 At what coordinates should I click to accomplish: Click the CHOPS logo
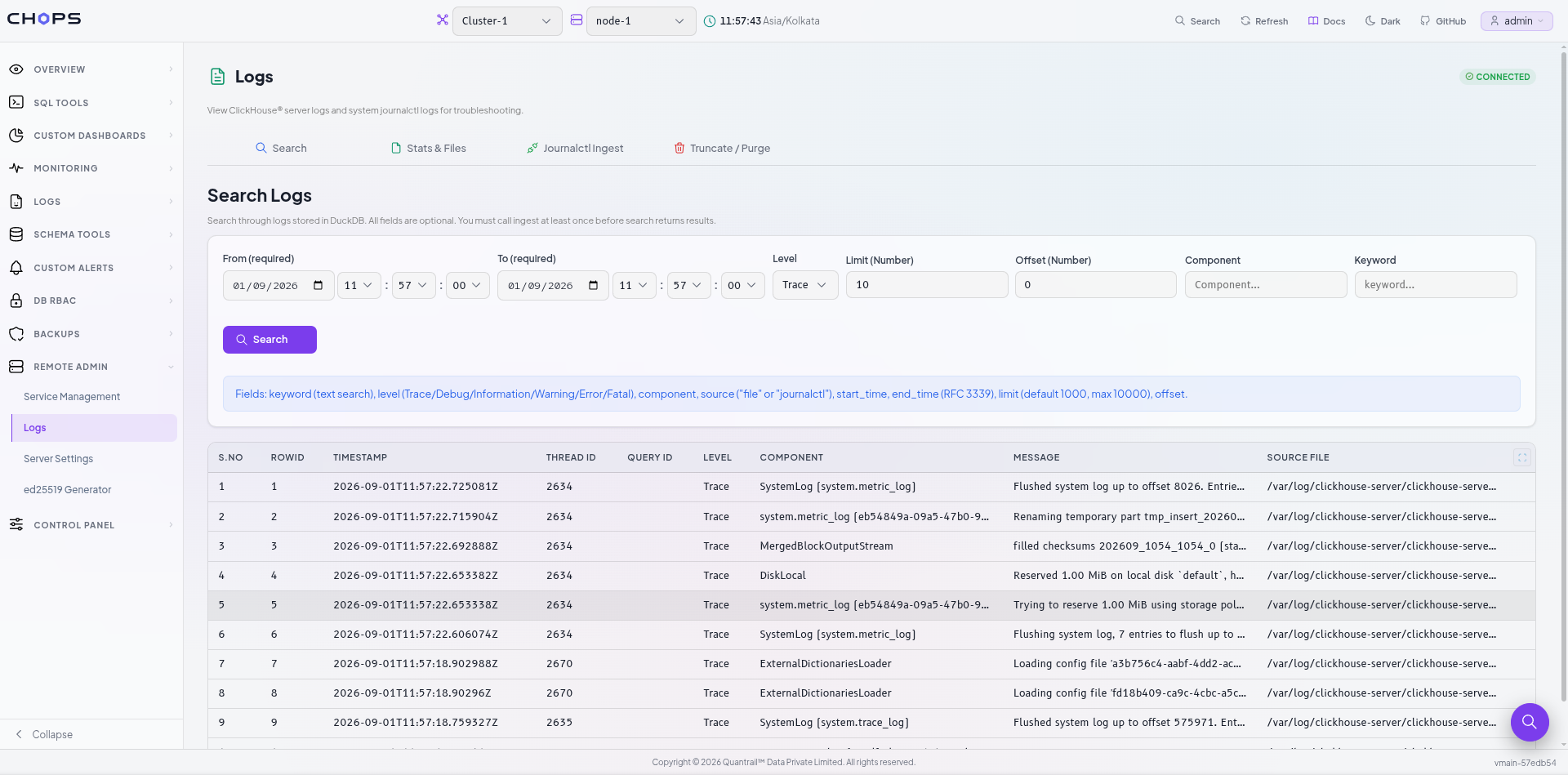pos(44,19)
